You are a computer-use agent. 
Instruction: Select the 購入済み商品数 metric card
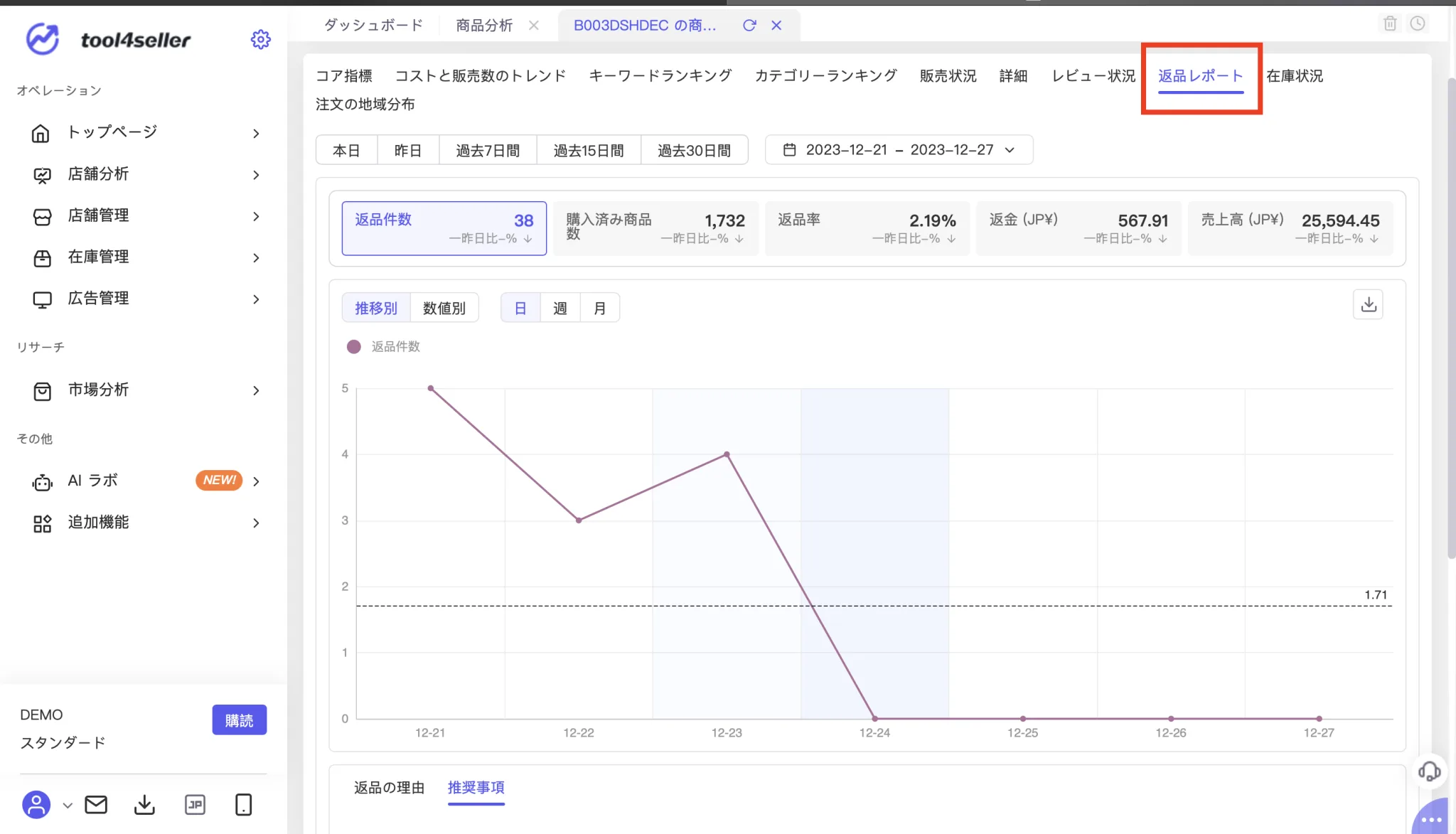(655, 228)
